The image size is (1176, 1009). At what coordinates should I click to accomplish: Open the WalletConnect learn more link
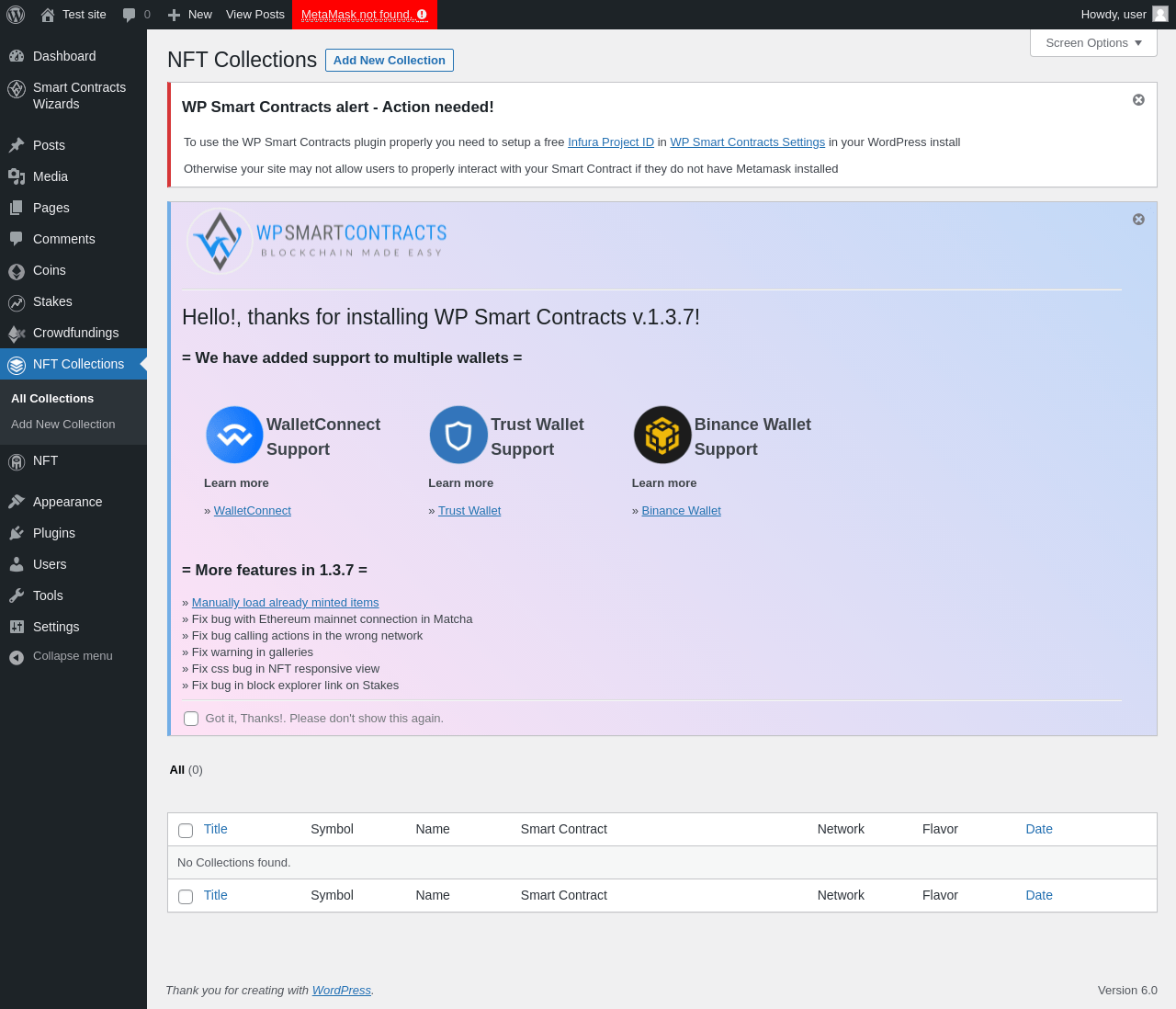point(253,511)
